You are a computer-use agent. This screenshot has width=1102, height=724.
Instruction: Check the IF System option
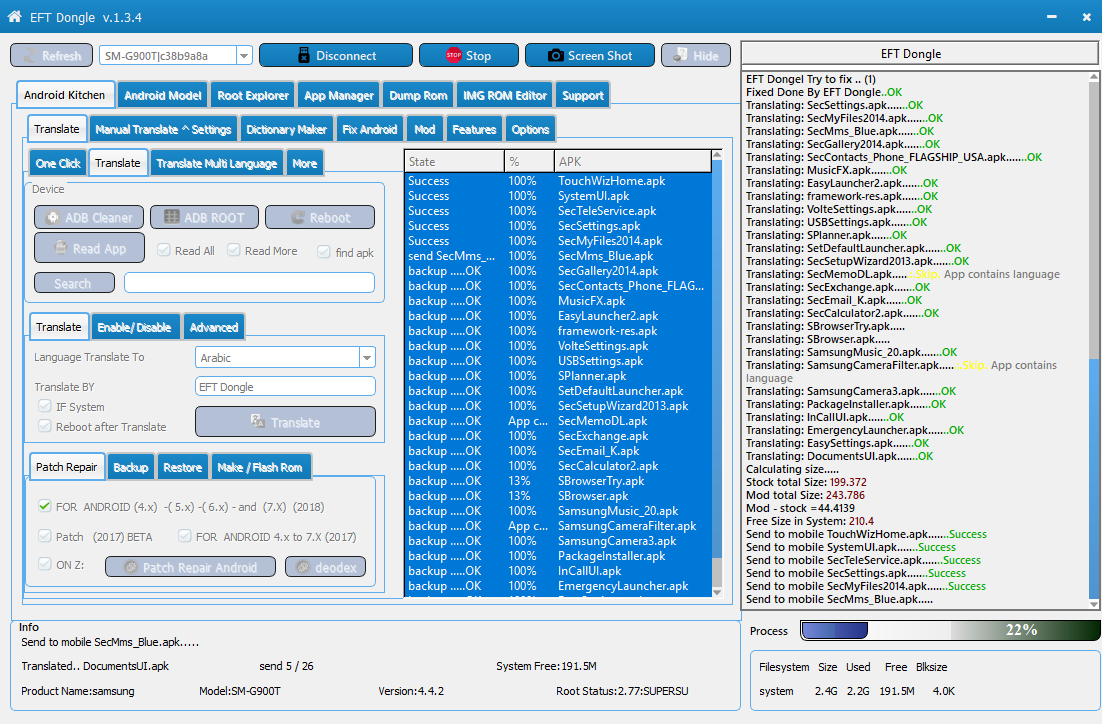coord(45,406)
